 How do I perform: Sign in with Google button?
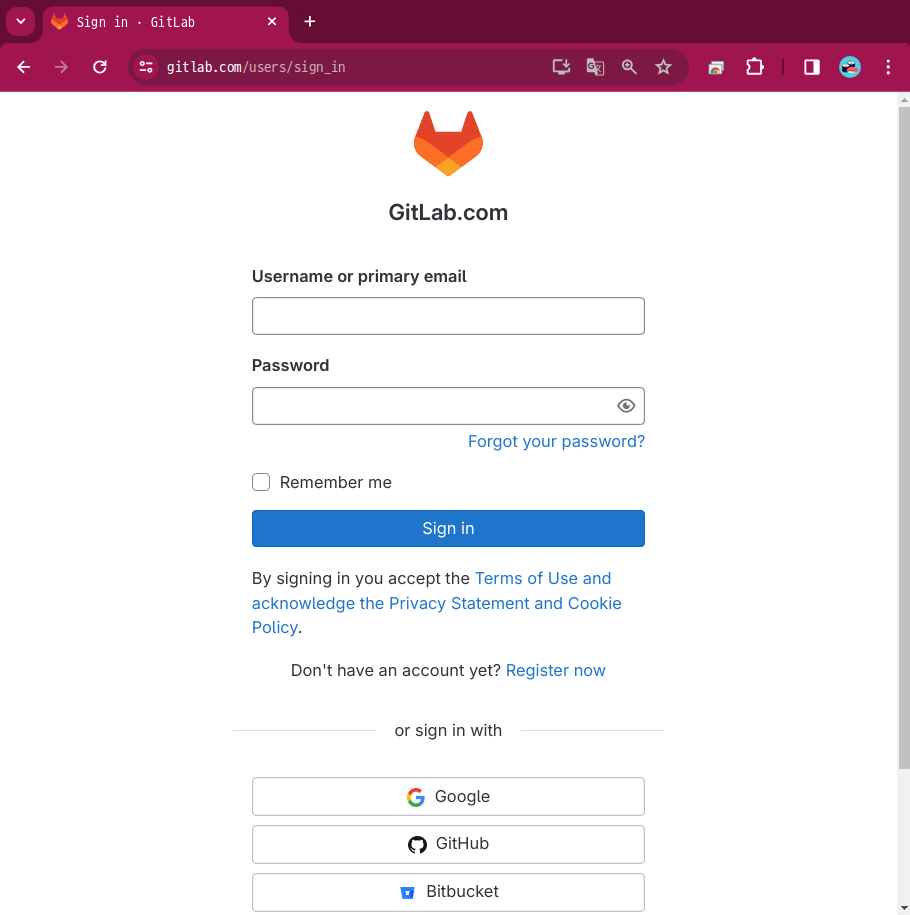coord(448,796)
